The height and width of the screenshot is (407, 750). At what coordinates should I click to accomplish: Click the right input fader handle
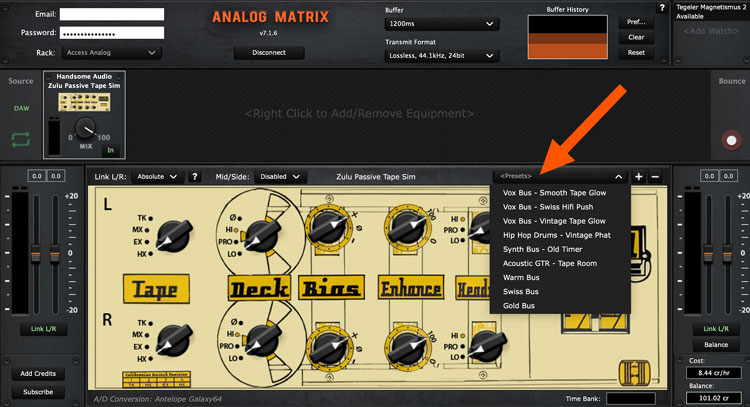(55, 253)
